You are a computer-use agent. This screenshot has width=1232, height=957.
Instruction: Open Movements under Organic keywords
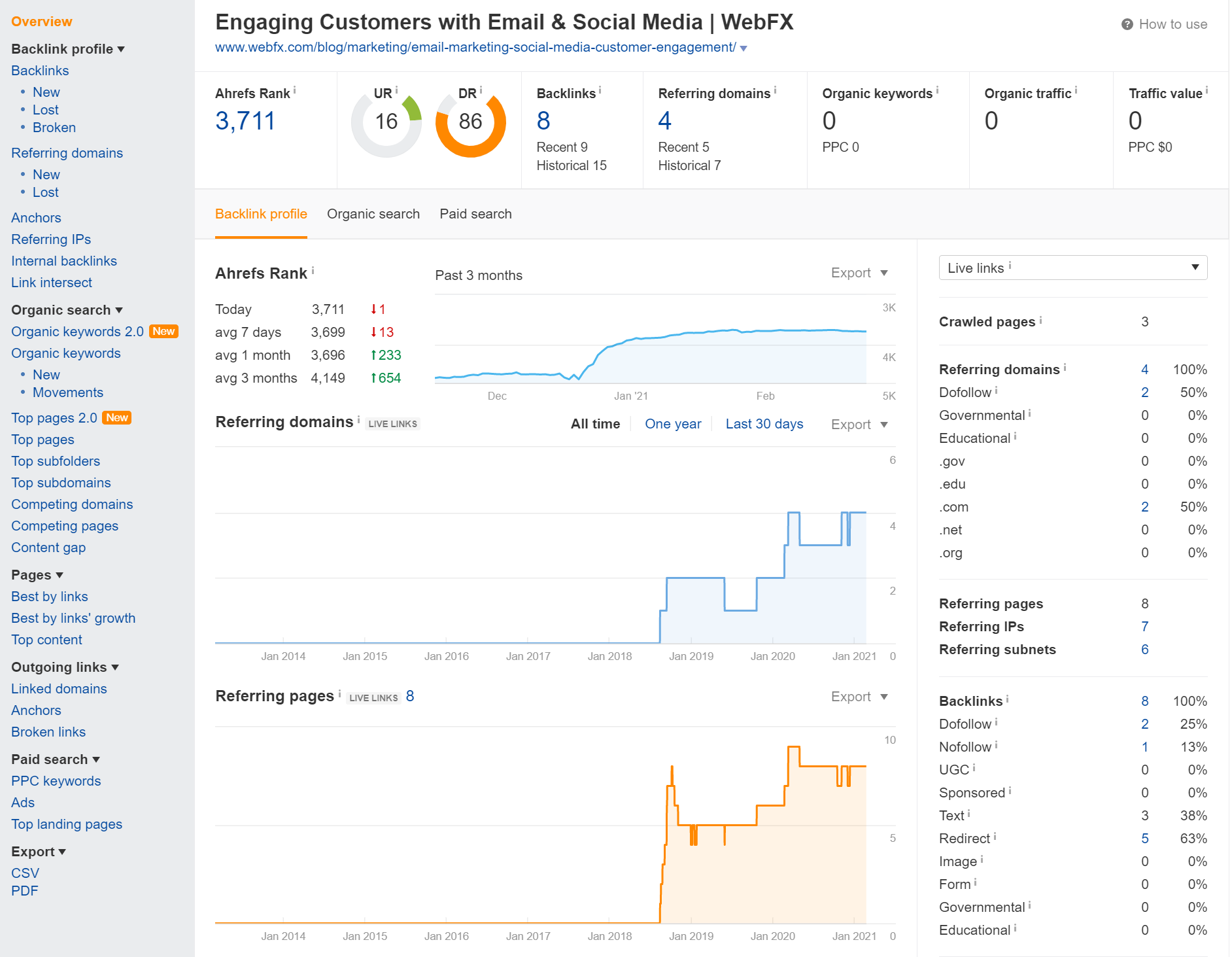point(68,392)
